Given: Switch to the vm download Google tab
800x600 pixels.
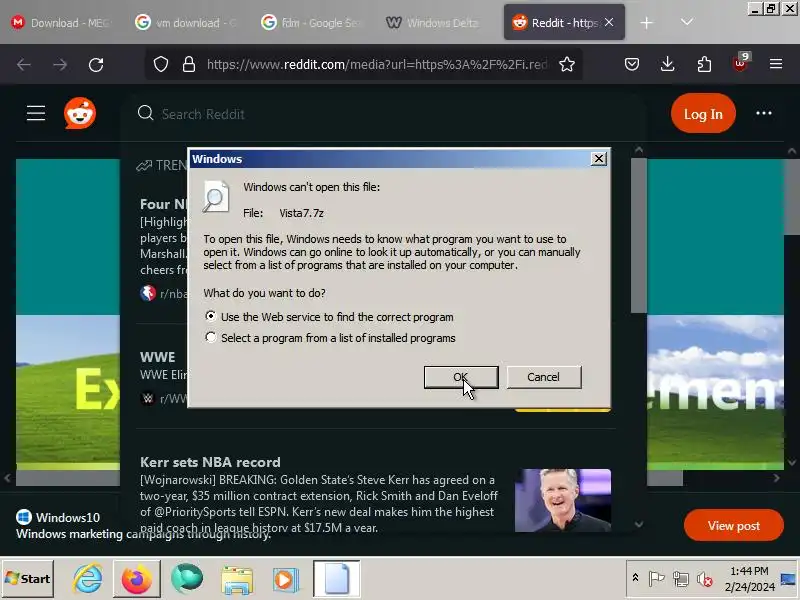Looking at the screenshot, I should pyautogui.click(x=187, y=22).
